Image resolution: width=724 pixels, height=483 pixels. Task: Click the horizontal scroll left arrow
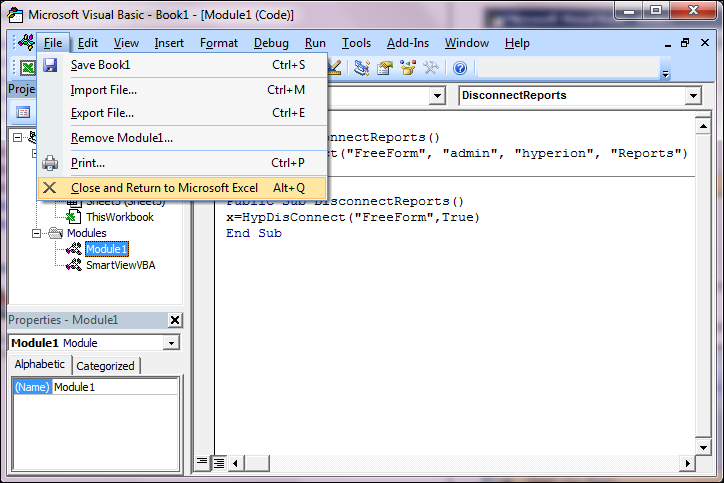point(235,463)
